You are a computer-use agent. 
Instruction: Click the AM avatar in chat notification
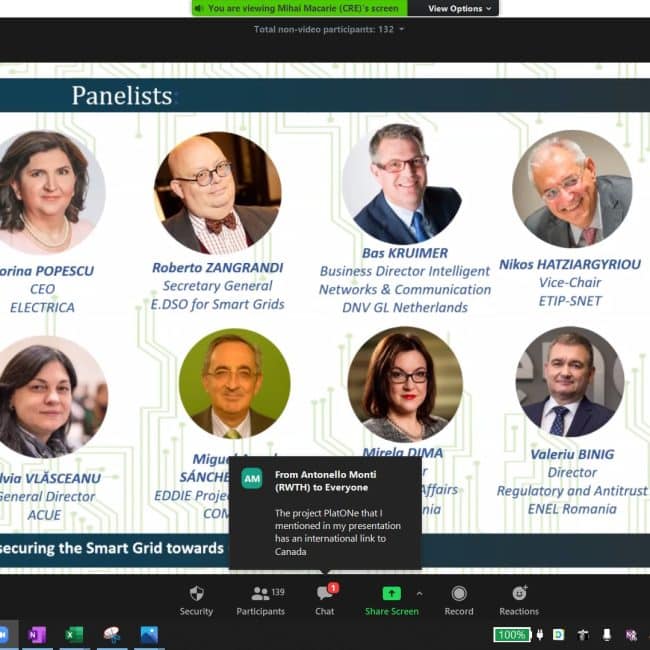click(x=252, y=479)
